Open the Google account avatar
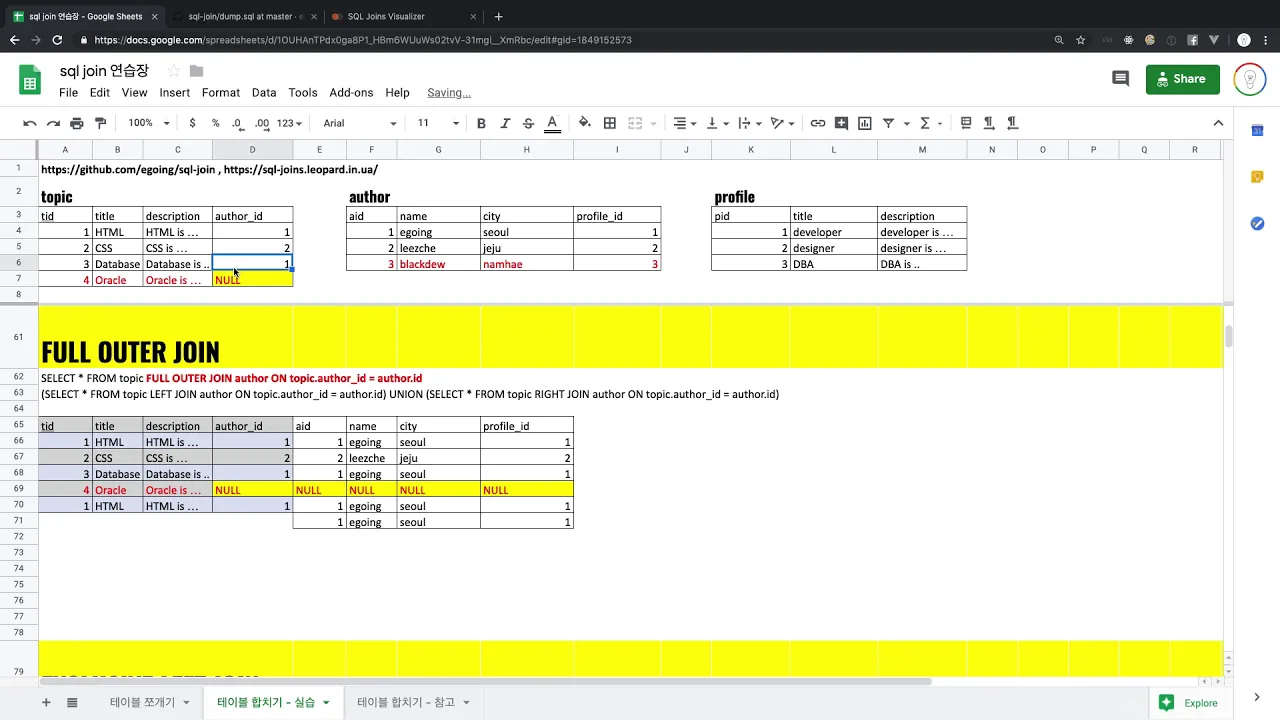 [1250, 79]
